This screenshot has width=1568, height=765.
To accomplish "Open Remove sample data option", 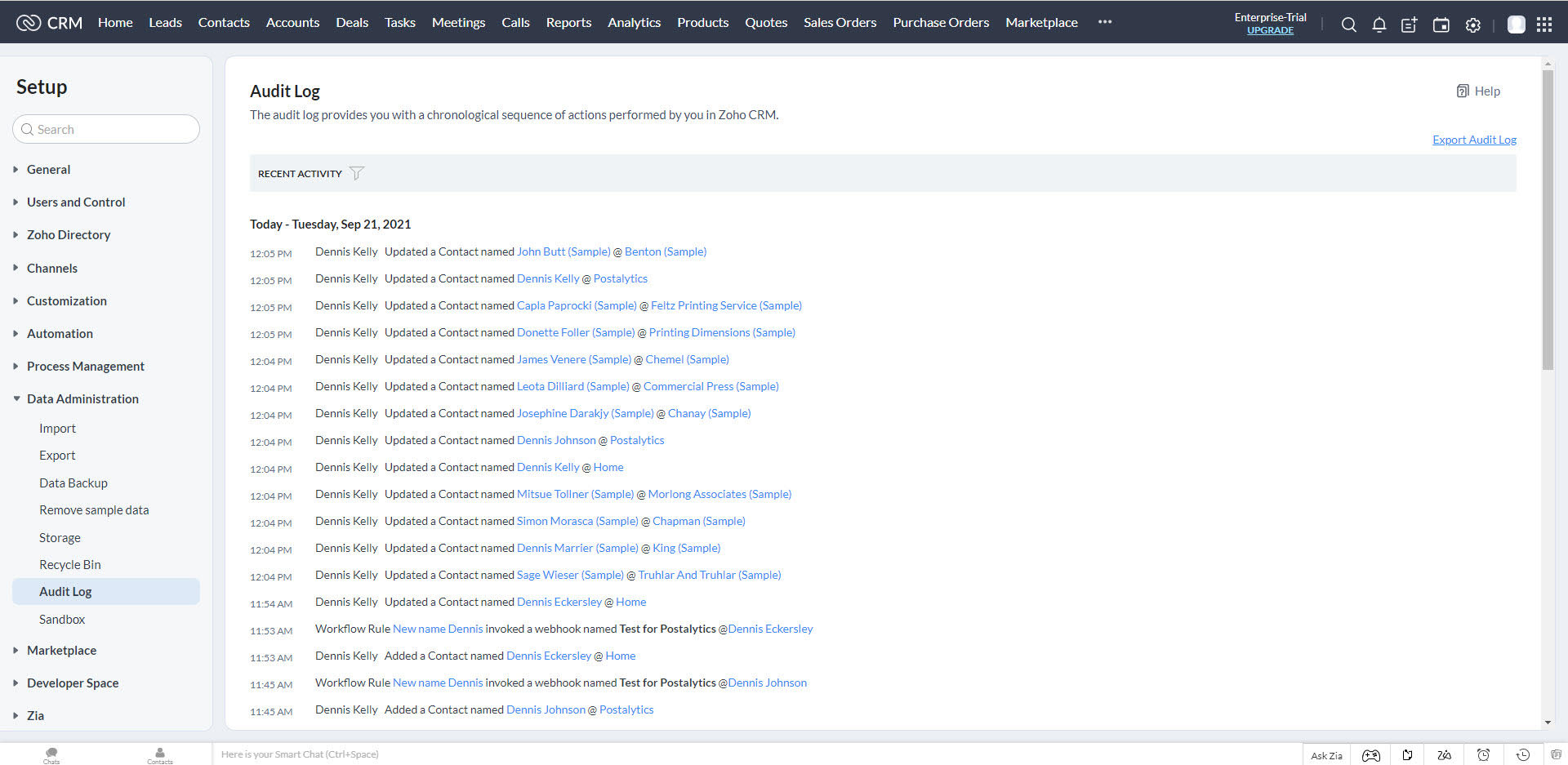I will click(94, 509).
